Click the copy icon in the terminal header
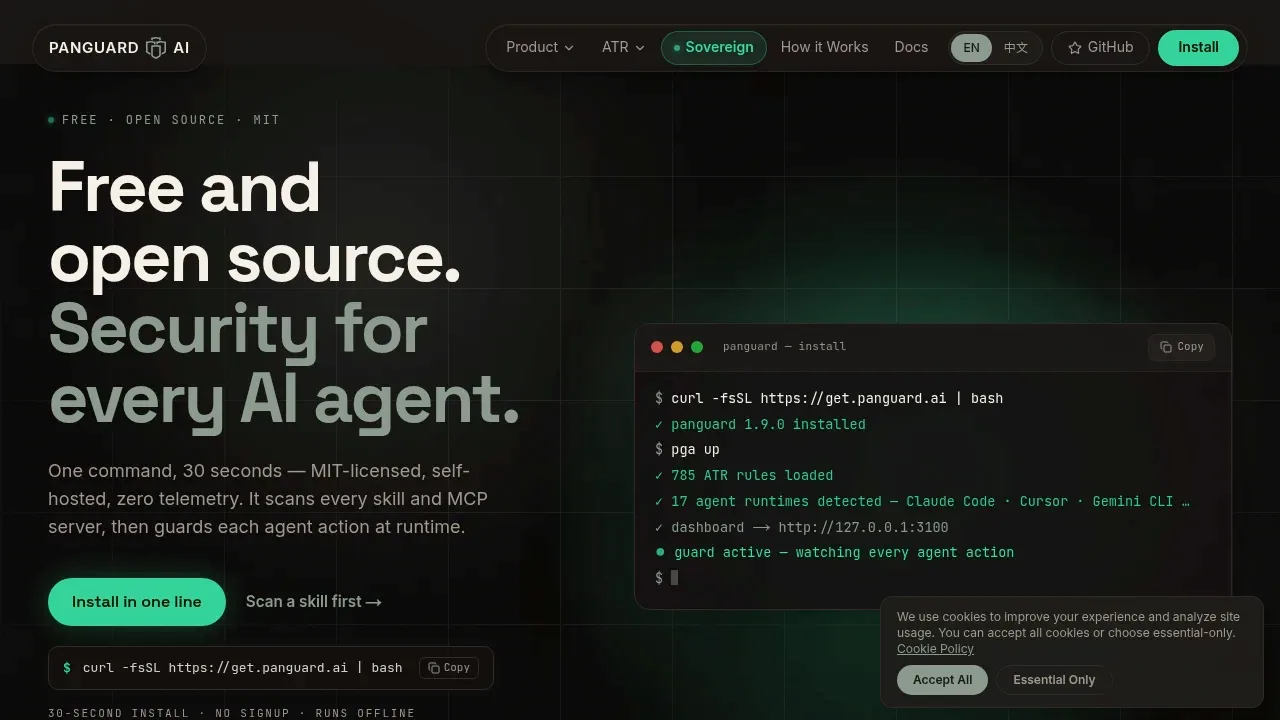The image size is (1280, 720). click(1166, 347)
